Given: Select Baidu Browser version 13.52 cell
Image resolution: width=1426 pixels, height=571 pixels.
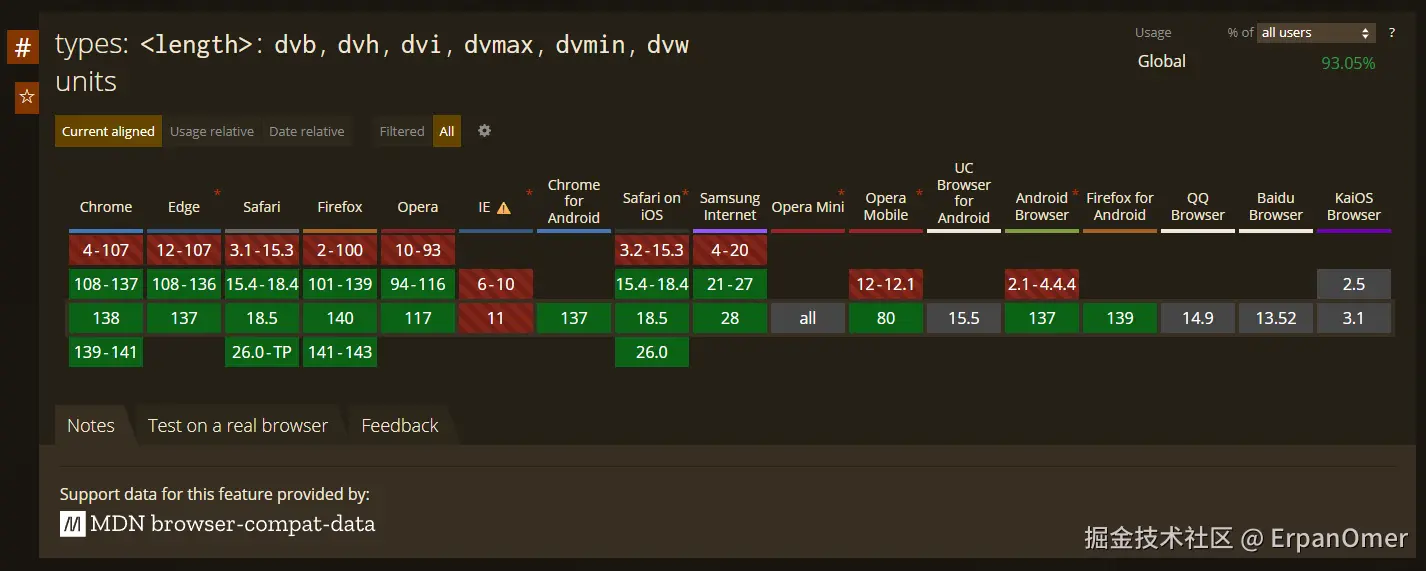Looking at the screenshot, I should (x=1276, y=318).
